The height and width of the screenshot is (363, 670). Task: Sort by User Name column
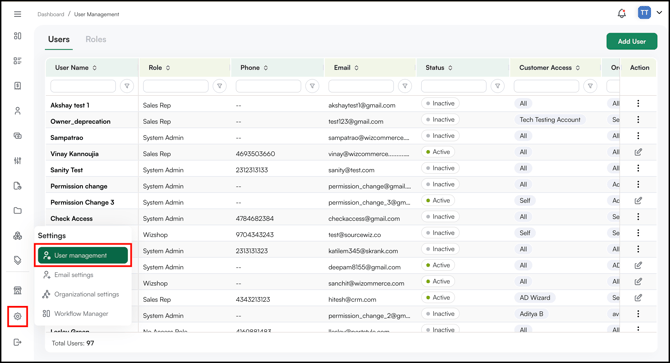[94, 67]
